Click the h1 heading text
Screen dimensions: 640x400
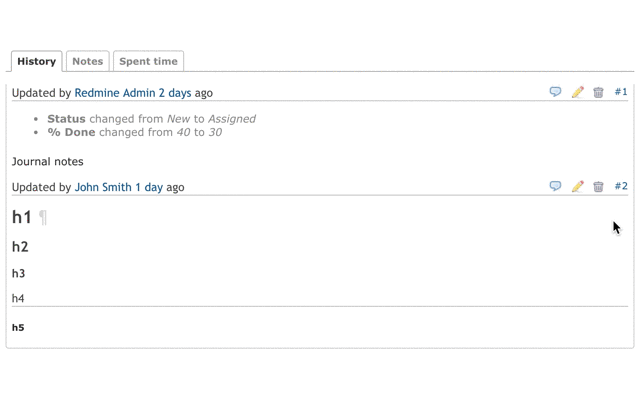coord(22,217)
